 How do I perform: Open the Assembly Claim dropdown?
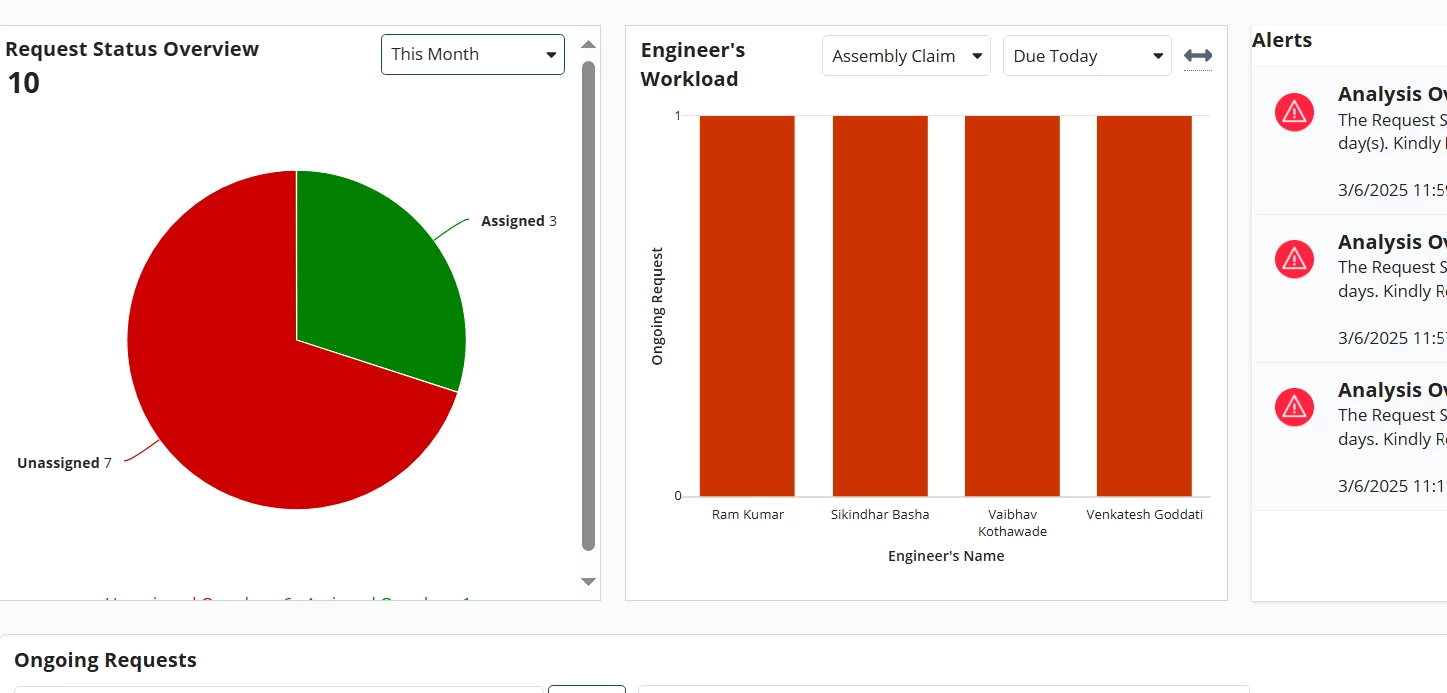(906, 56)
